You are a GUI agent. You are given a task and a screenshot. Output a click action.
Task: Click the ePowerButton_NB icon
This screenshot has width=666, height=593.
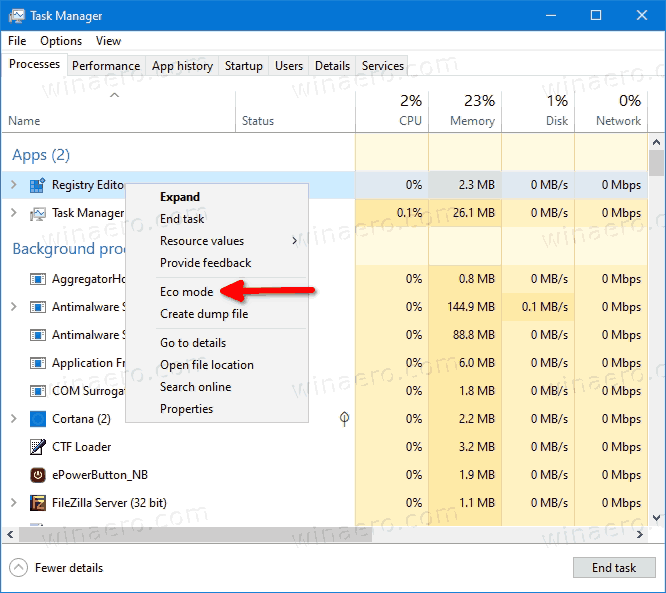pyautogui.click(x=38, y=475)
